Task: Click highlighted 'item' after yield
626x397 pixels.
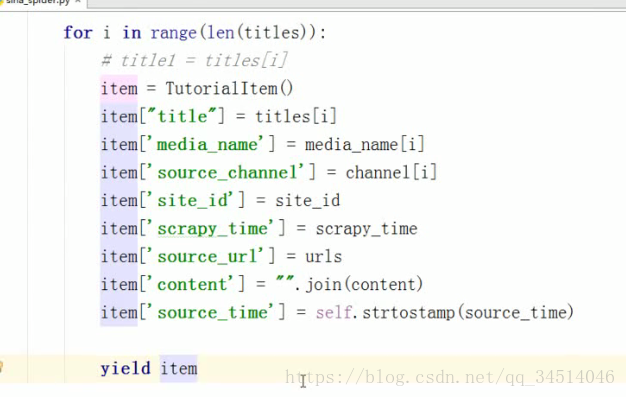Action: point(178,368)
